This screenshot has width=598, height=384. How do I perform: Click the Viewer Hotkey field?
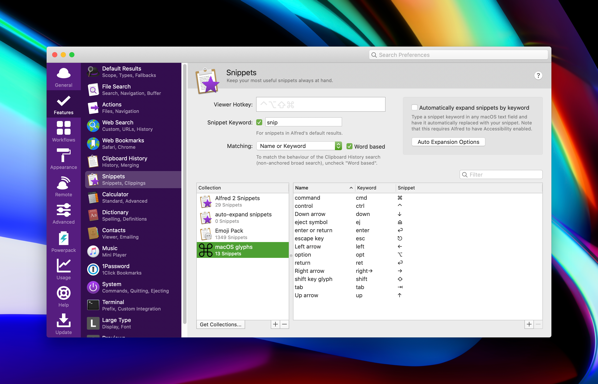click(x=321, y=104)
